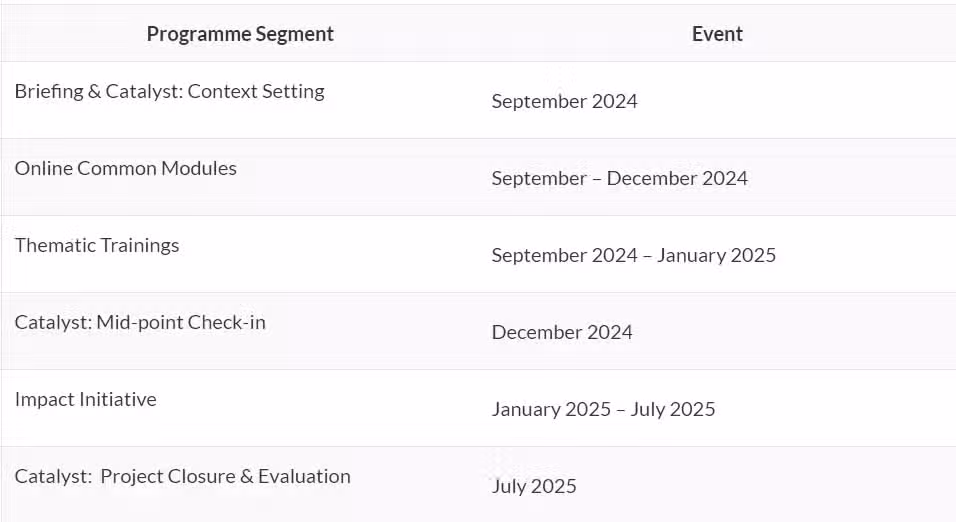
Task: Click the September 2024 – January 2025 cell
Action: [x=717, y=254]
